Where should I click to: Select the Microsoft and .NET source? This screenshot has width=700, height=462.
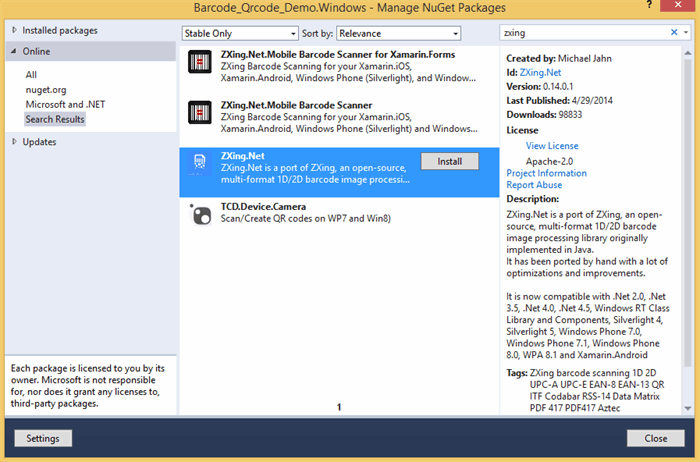[65, 104]
